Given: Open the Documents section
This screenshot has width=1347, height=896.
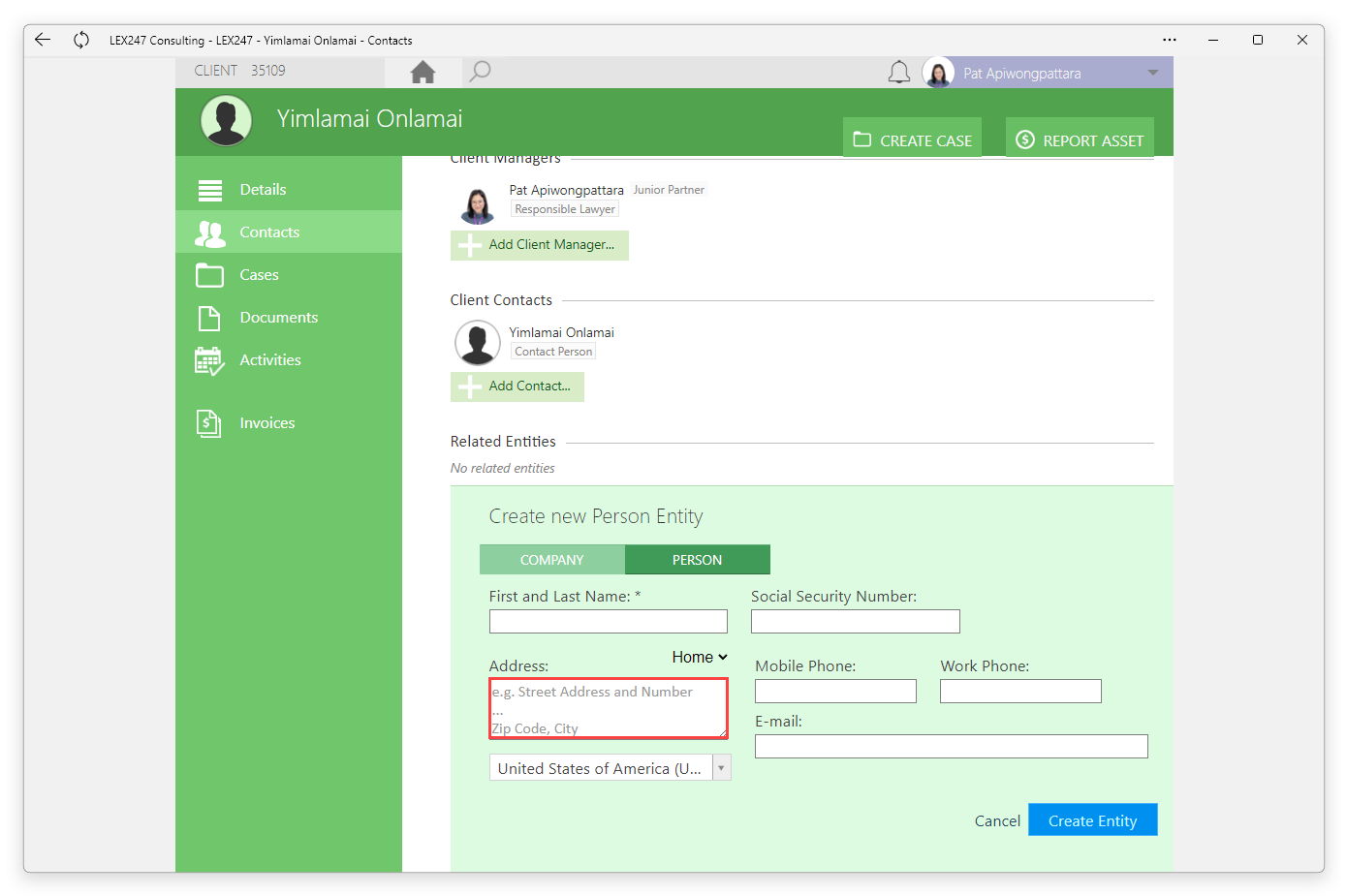Looking at the screenshot, I should point(289,318).
